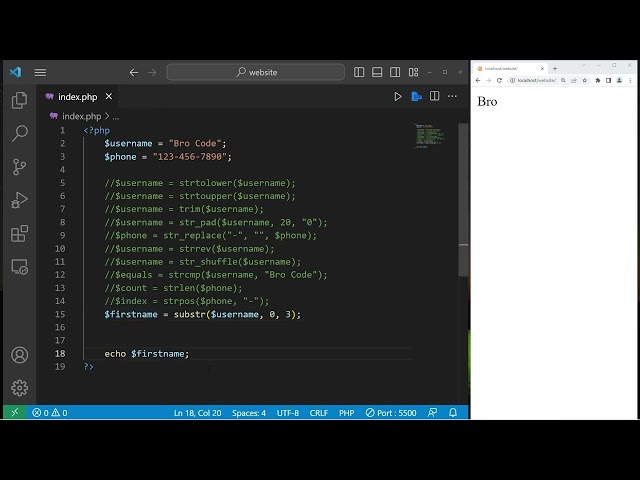Viewport: 640px width, 480px height.
Task: Go back with the left arrow
Action: click(x=134, y=72)
